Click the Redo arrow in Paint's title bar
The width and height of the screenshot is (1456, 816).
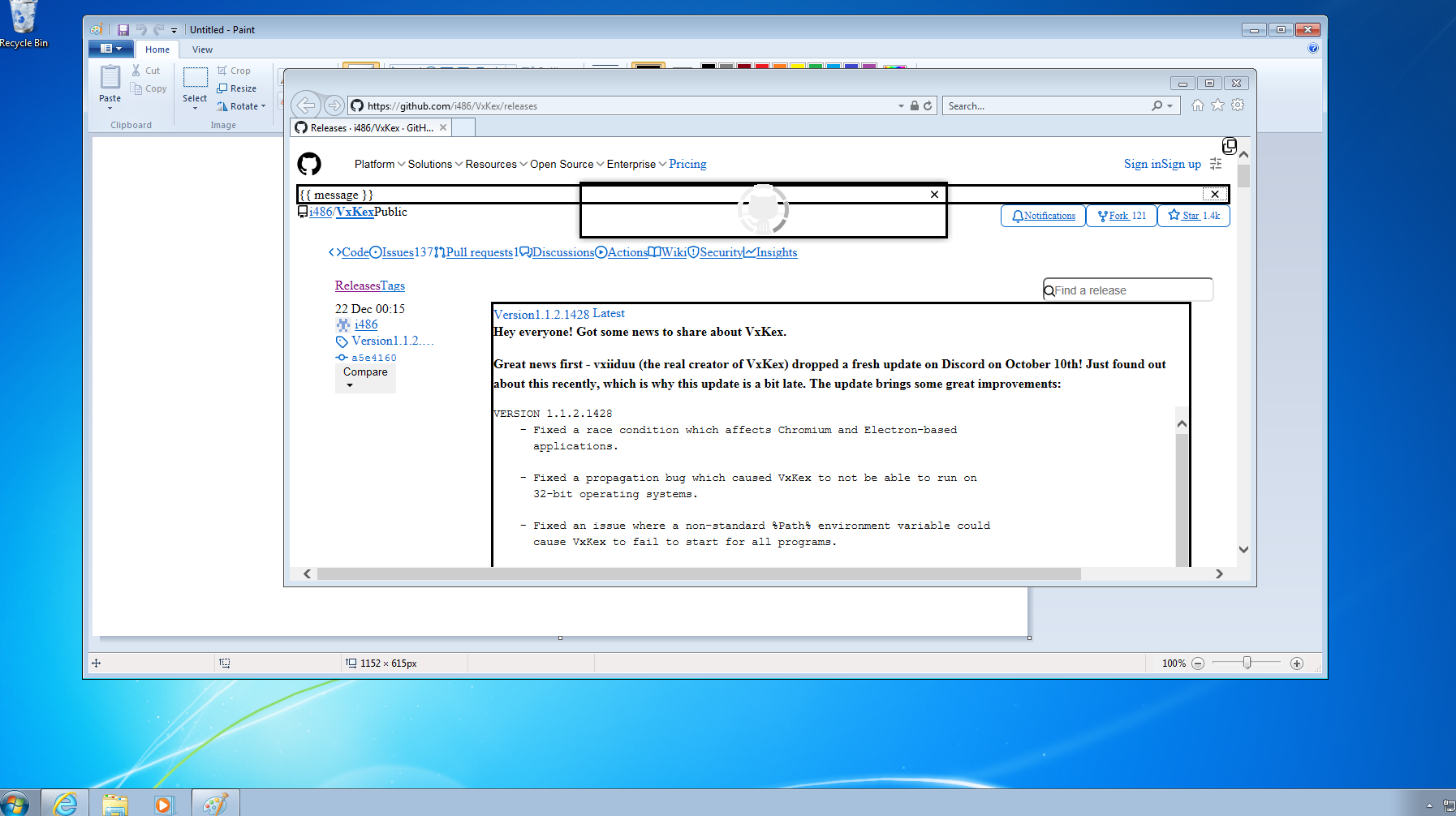click(x=158, y=30)
